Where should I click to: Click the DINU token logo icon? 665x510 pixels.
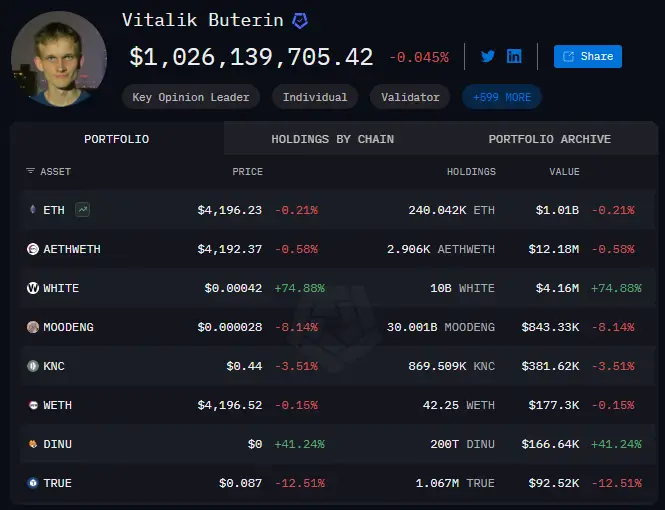tap(33, 444)
